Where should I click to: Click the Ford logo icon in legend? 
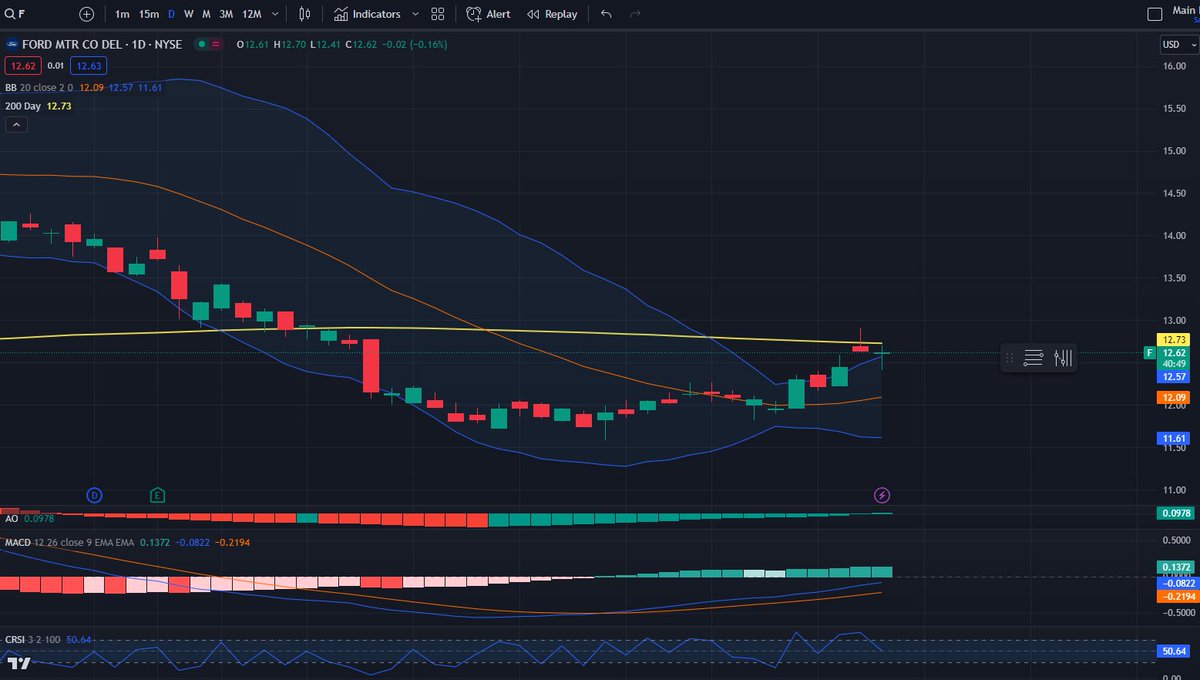point(11,44)
